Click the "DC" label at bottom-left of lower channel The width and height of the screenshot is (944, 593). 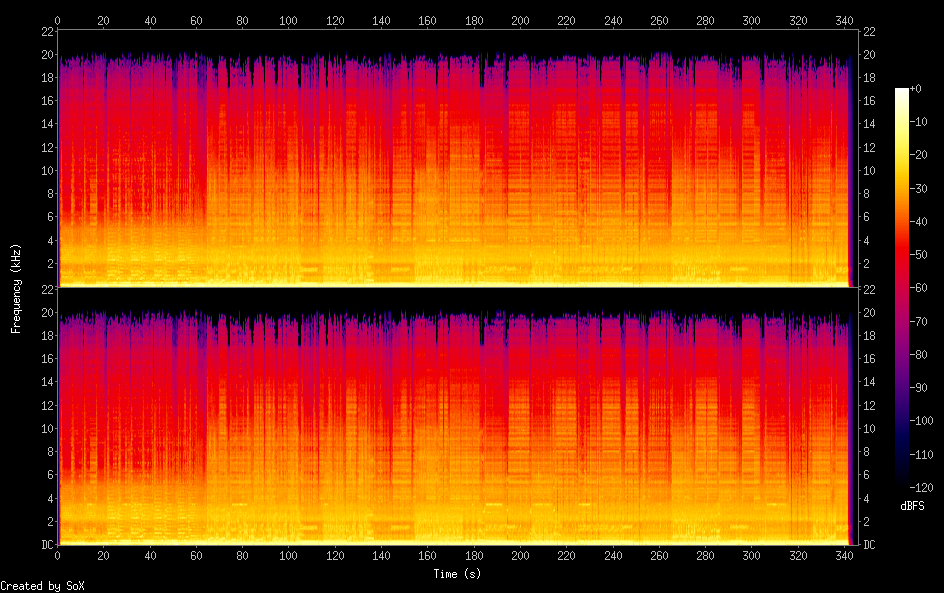point(45,545)
